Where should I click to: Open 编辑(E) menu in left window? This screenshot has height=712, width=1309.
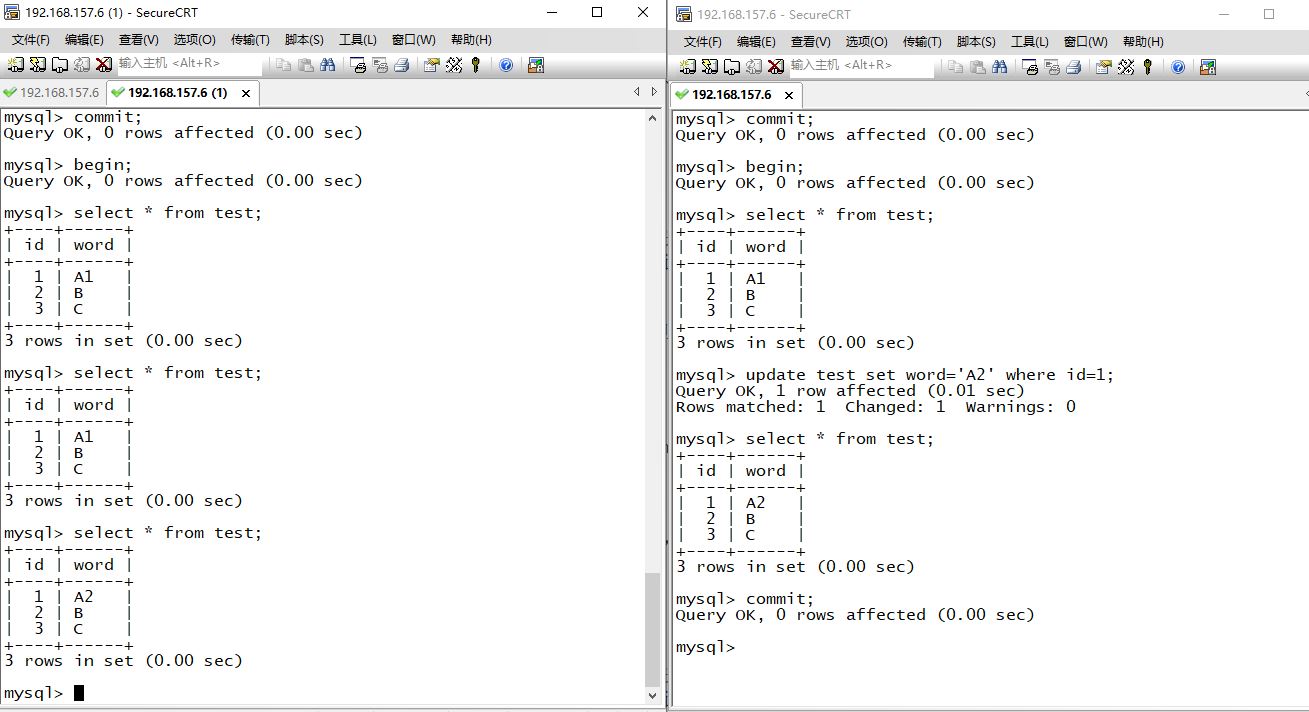click(x=84, y=40)
